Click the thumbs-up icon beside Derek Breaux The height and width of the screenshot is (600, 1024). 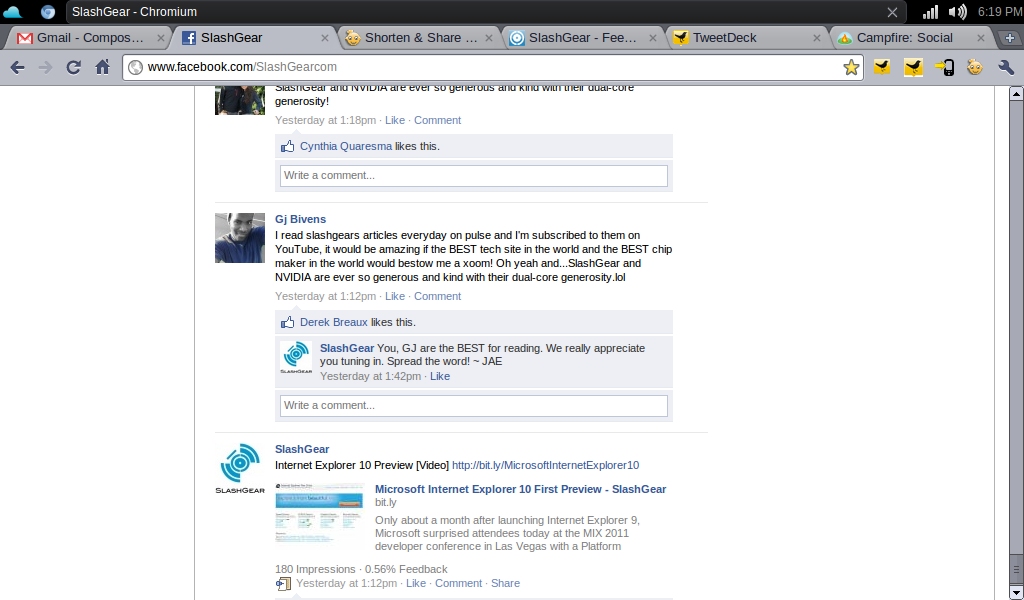(288, 322)
